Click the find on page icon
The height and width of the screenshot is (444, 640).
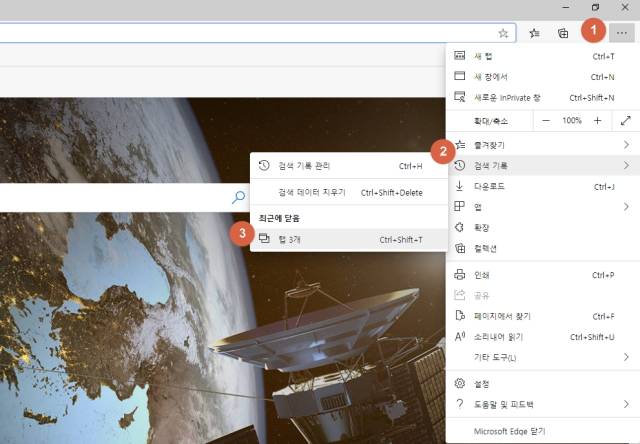tap(460, 315)
